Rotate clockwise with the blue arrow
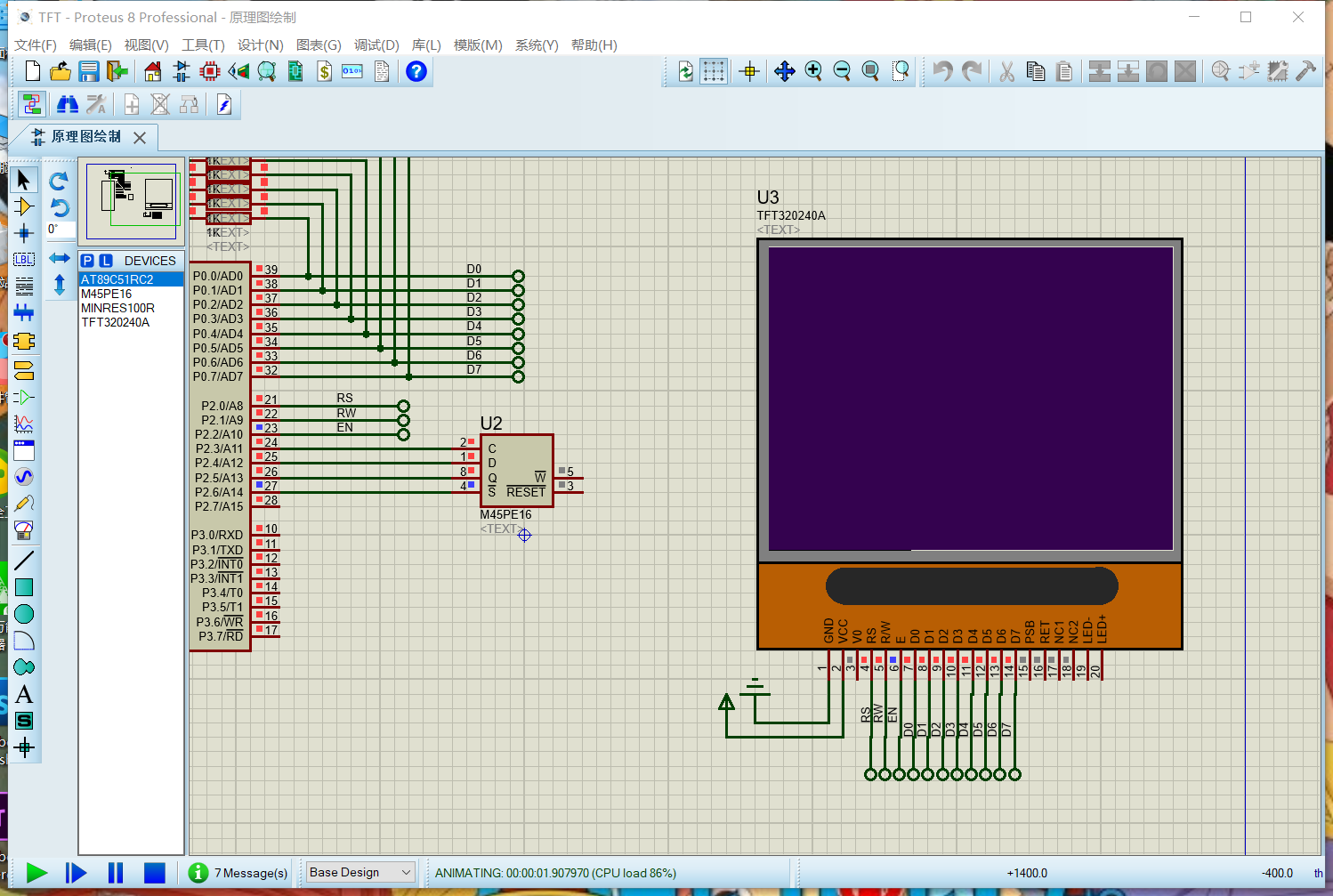The image size is (1333, 896). pyautogui.click(x=59, y=182)
